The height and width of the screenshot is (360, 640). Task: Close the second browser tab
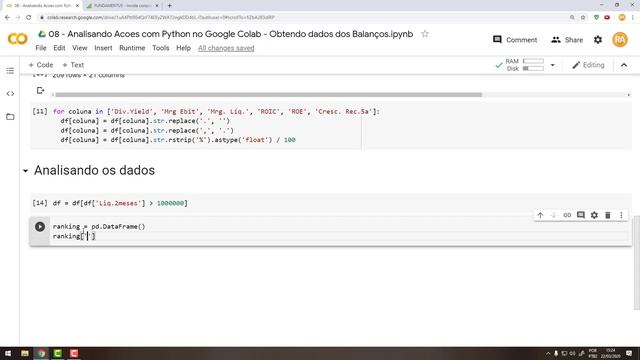click(157, 6)
